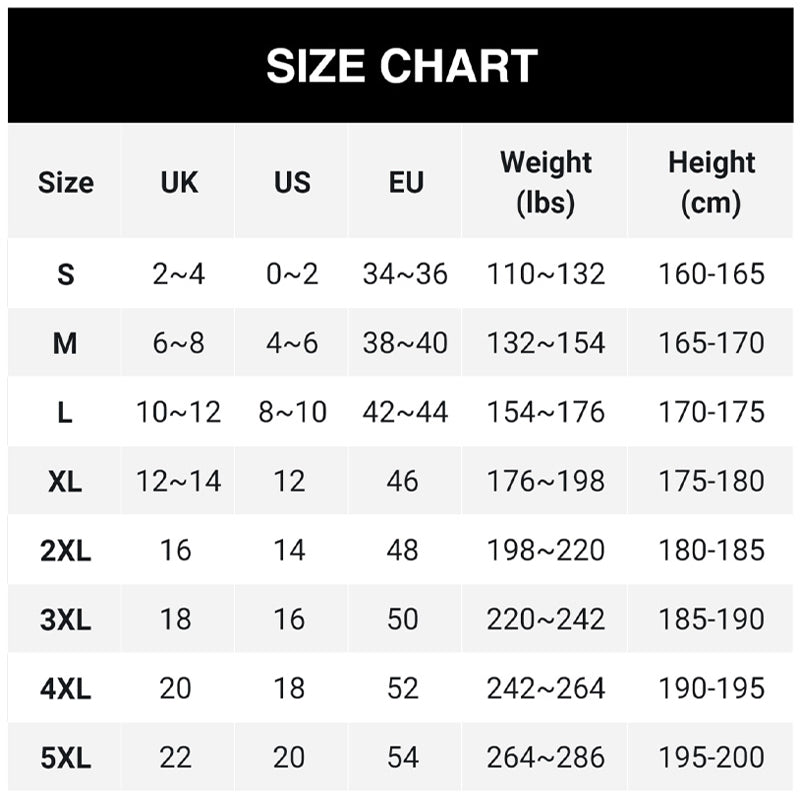Select the Size column header
The width and height of the screenshot is (800, 800).
click(x=65, y=182)
